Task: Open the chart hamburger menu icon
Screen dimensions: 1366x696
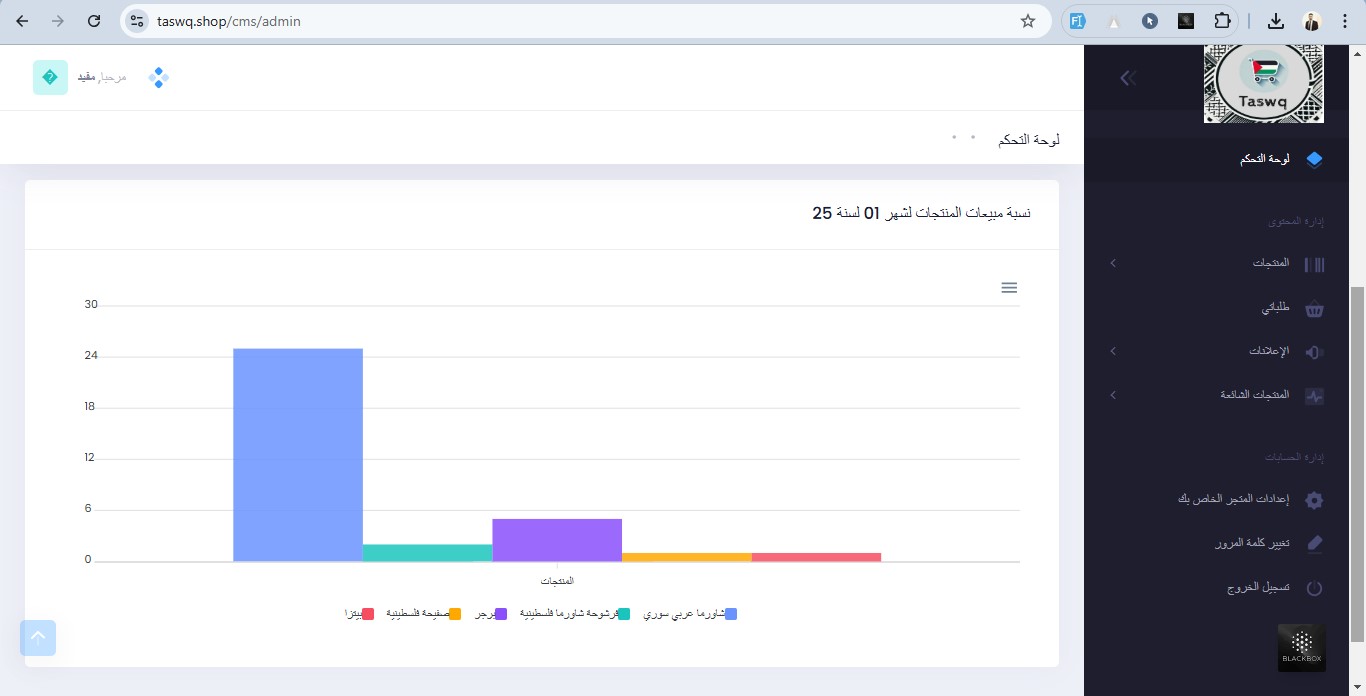Action: [1009, 288]
